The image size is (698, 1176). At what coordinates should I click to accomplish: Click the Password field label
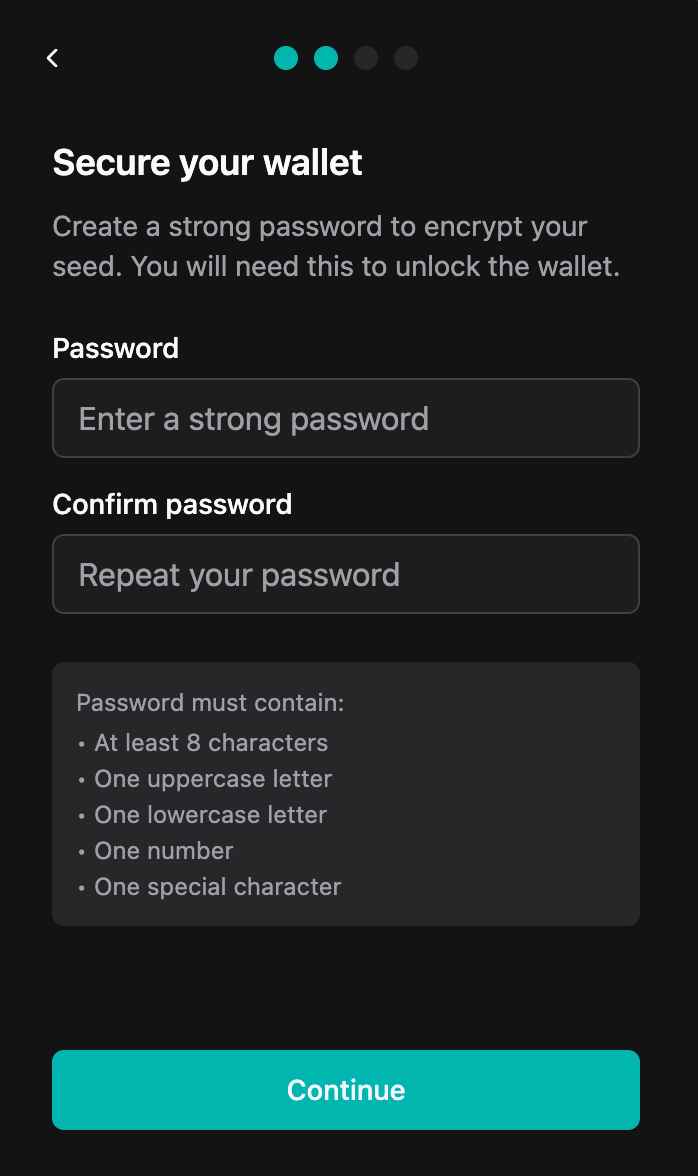(x=115, y=348)
